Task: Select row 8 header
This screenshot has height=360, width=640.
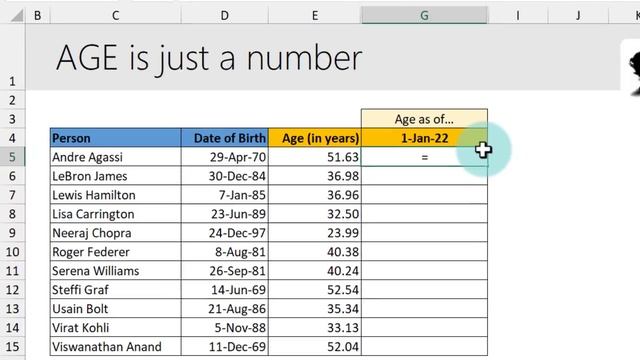Action: pos(12,214)
